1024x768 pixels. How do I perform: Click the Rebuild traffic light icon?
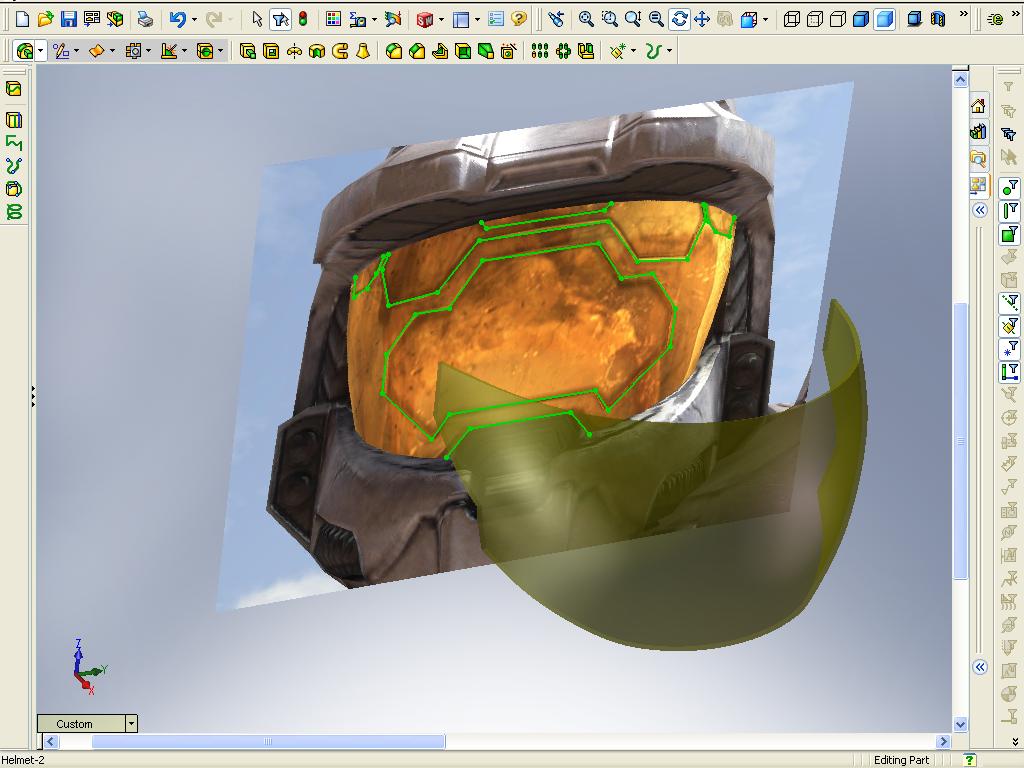302,20
